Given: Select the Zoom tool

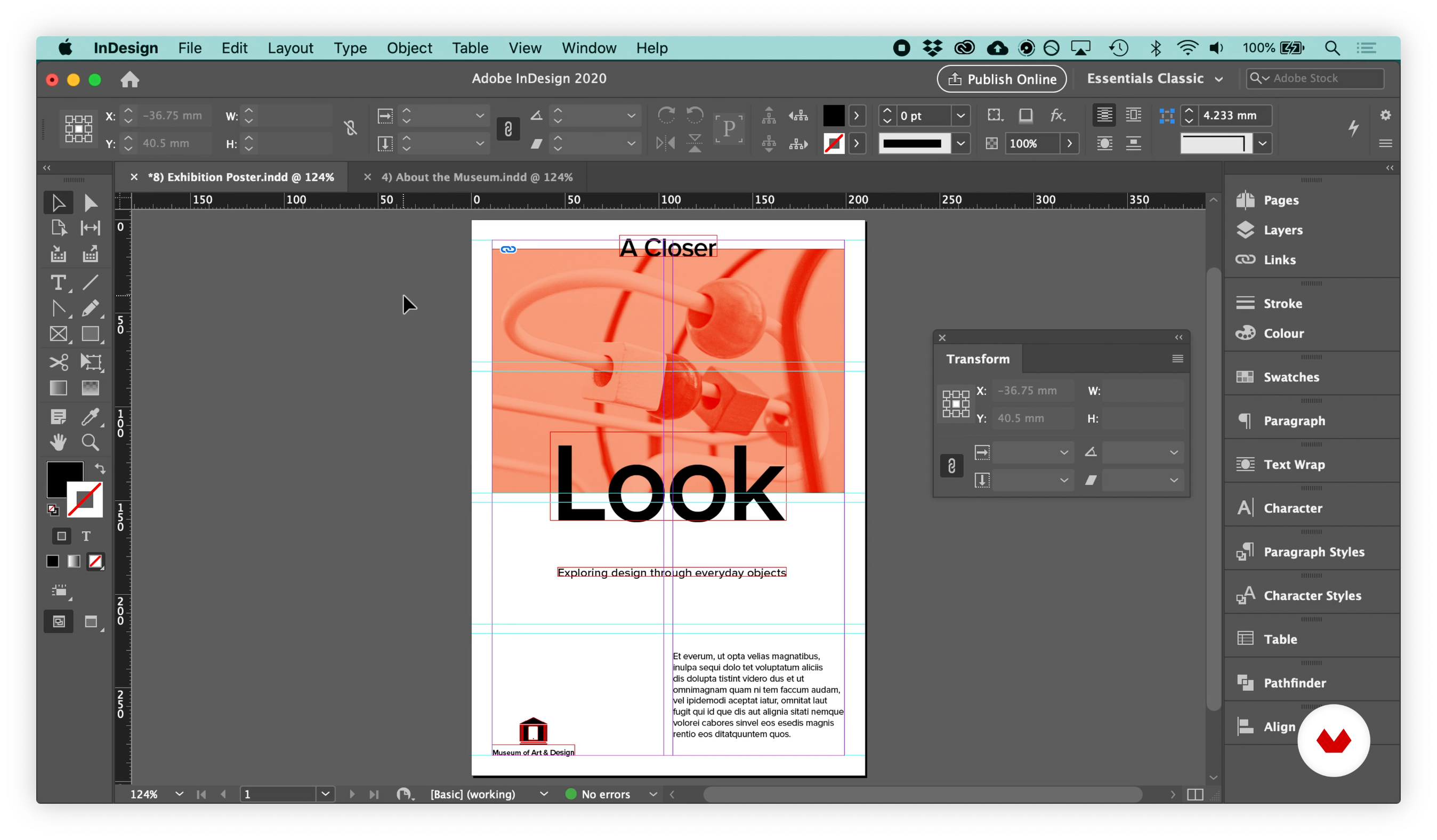Looking at the screenshot, I should point(90,442).
